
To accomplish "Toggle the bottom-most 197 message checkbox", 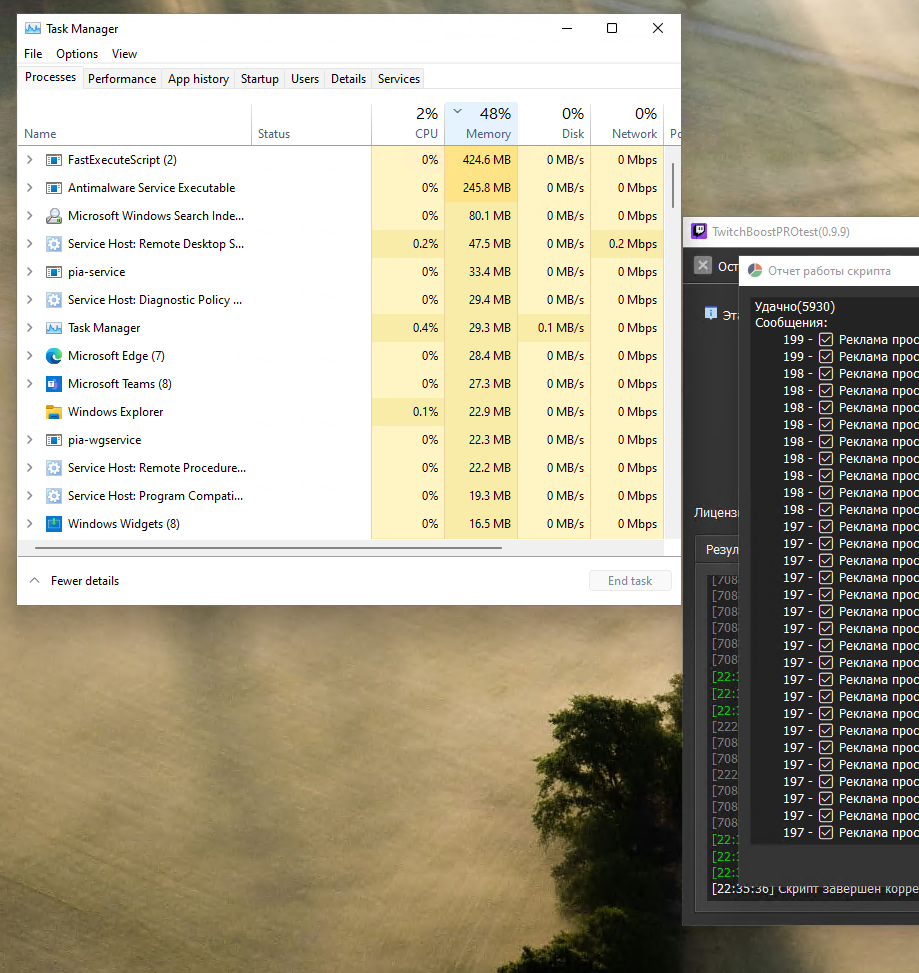I will [826, 833].
